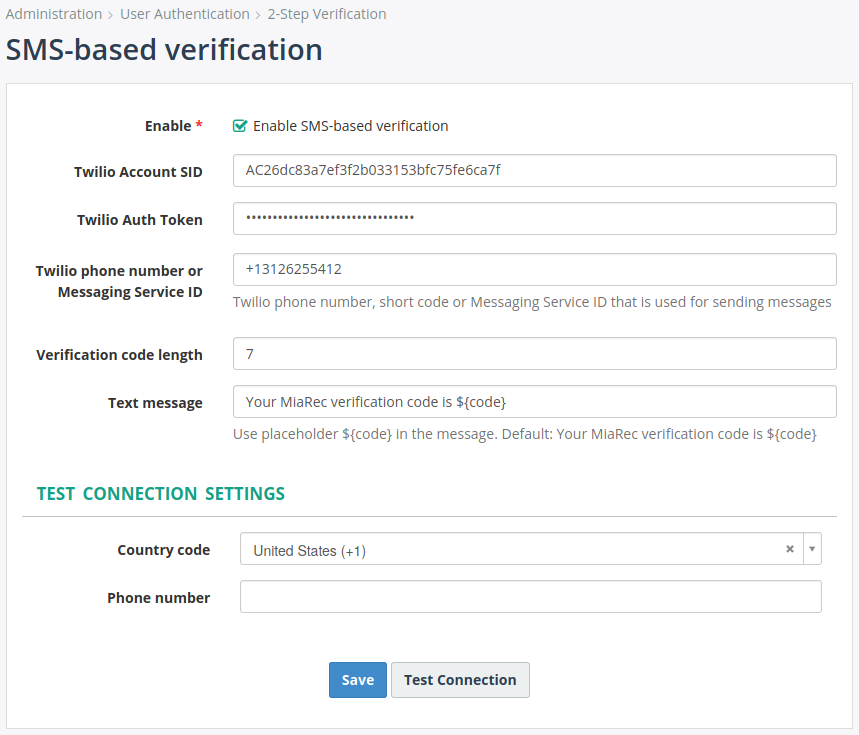Click the 'Twilio Auth Token' label
This screenshot has height=735, width=859.
(140, 220)
